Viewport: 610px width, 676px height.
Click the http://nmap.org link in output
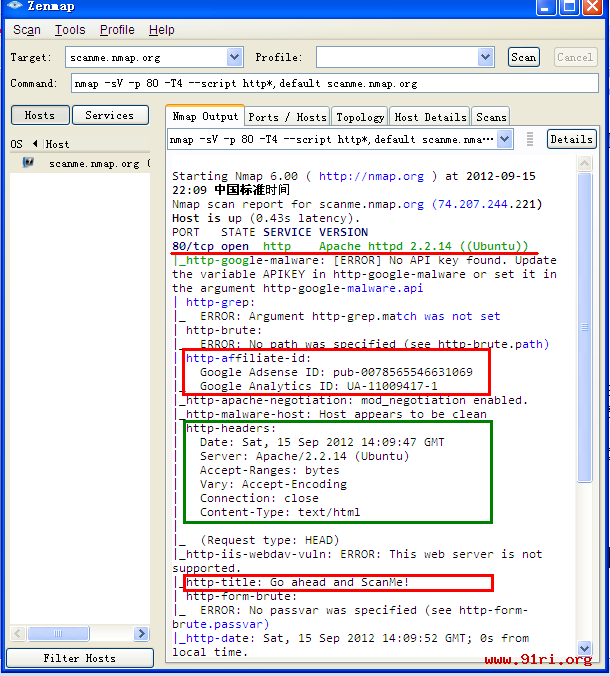pyautogui.click(x=371, y=176)
